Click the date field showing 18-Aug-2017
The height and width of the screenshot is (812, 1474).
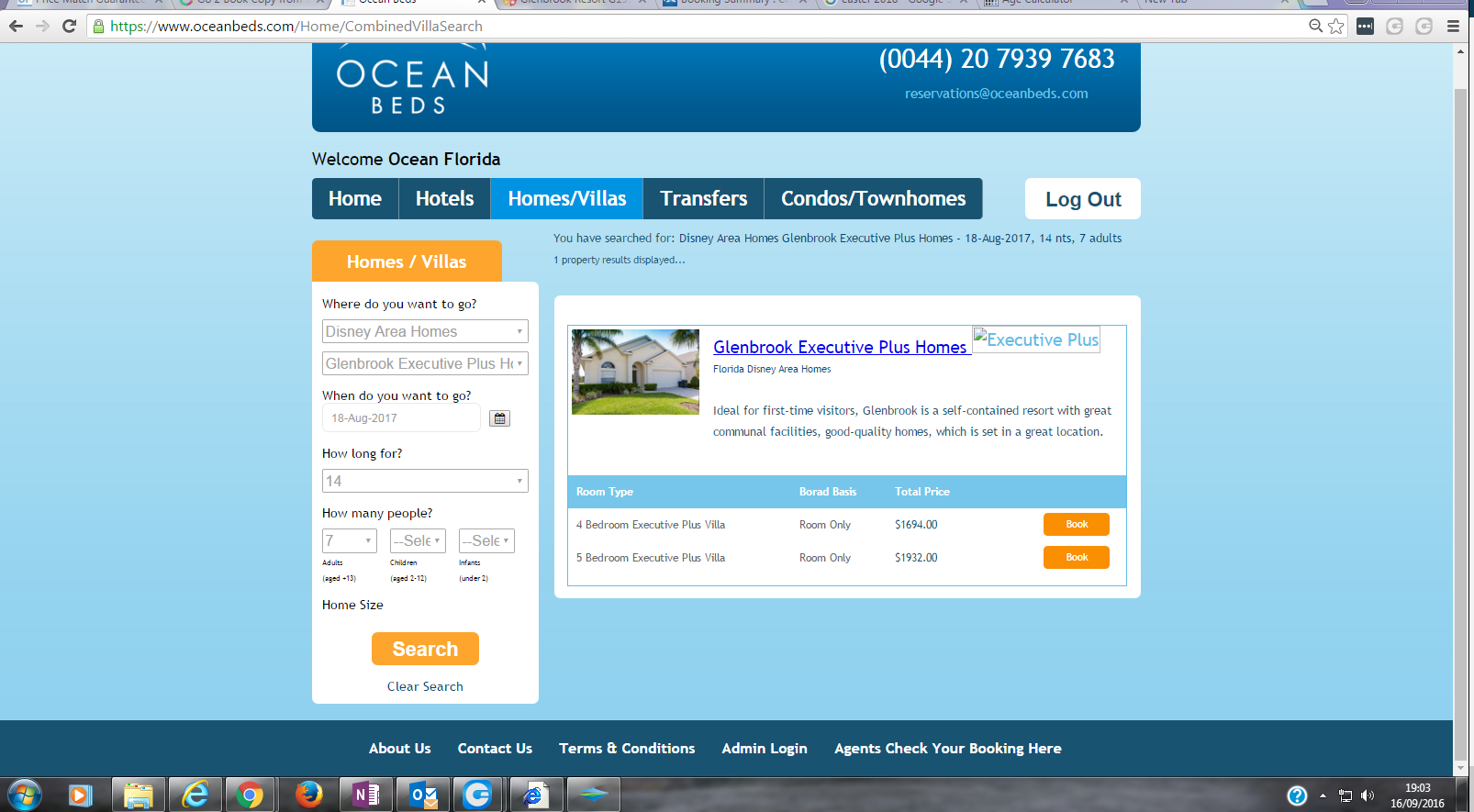click(401, 418)
